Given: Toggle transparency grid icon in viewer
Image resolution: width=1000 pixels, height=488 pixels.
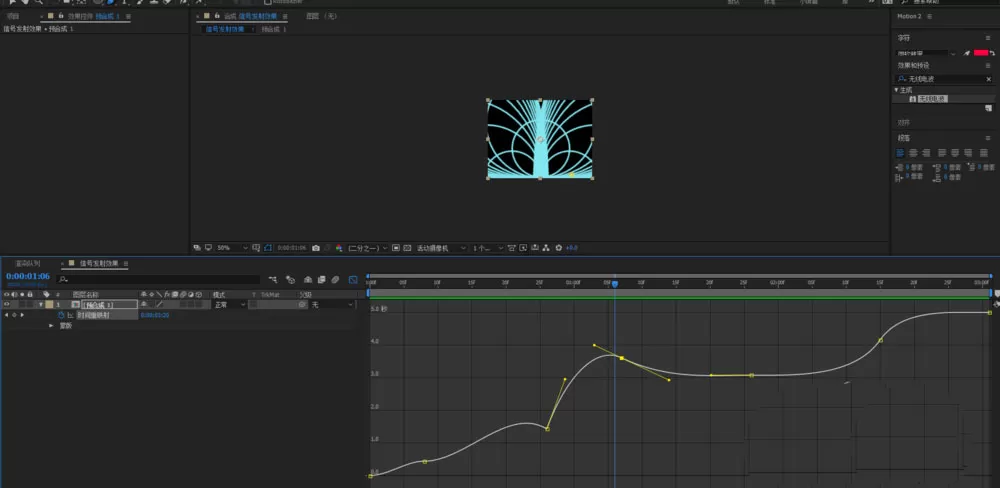Looking at the screenshot, I should [406, 248].
